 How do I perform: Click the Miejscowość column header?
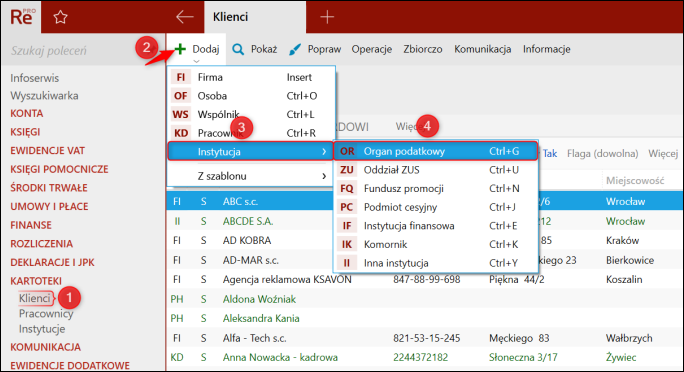(x=635, y=181)
